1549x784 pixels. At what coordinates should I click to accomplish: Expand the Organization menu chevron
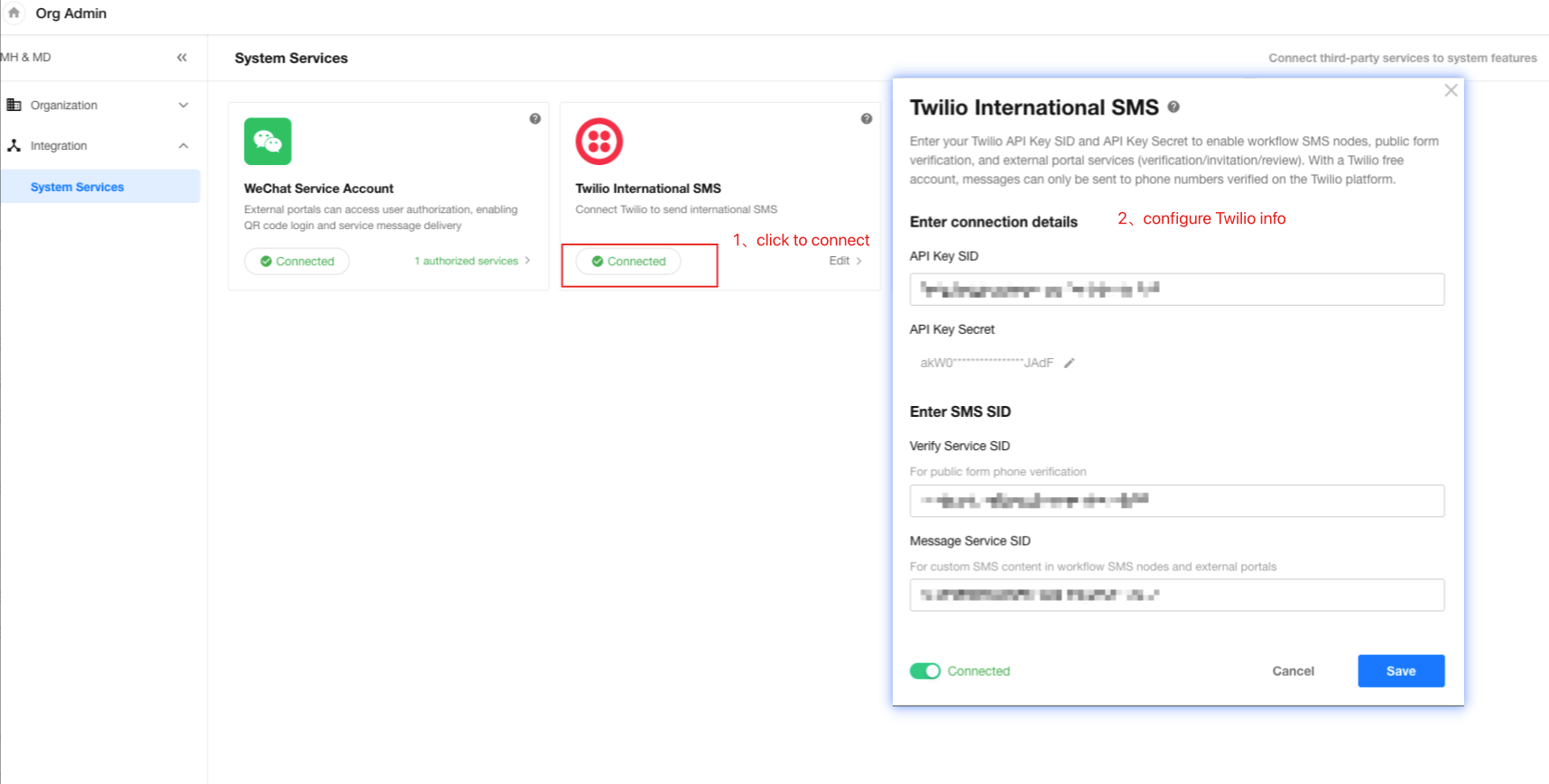(183, 105)
